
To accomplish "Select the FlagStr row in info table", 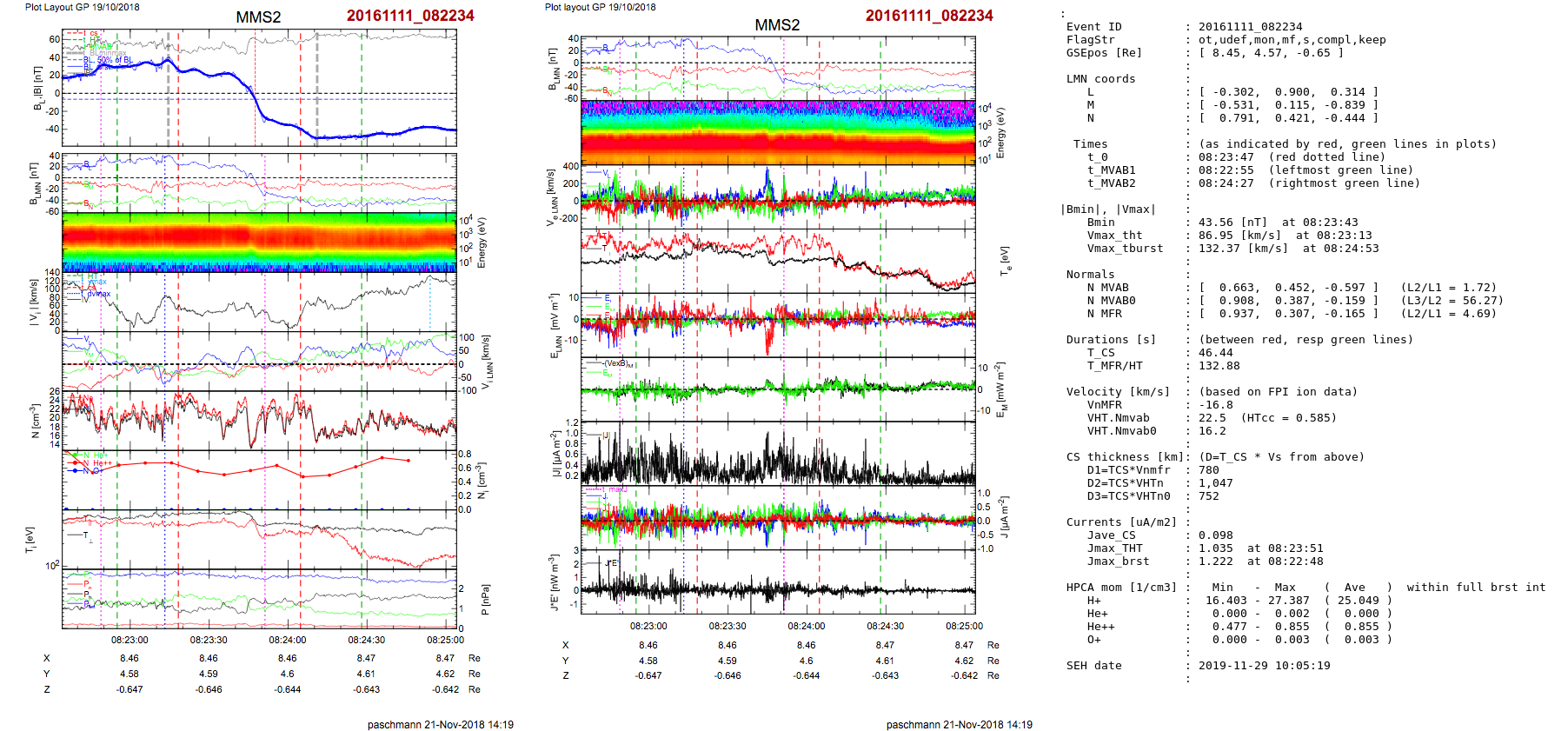I will [1090, 40].
